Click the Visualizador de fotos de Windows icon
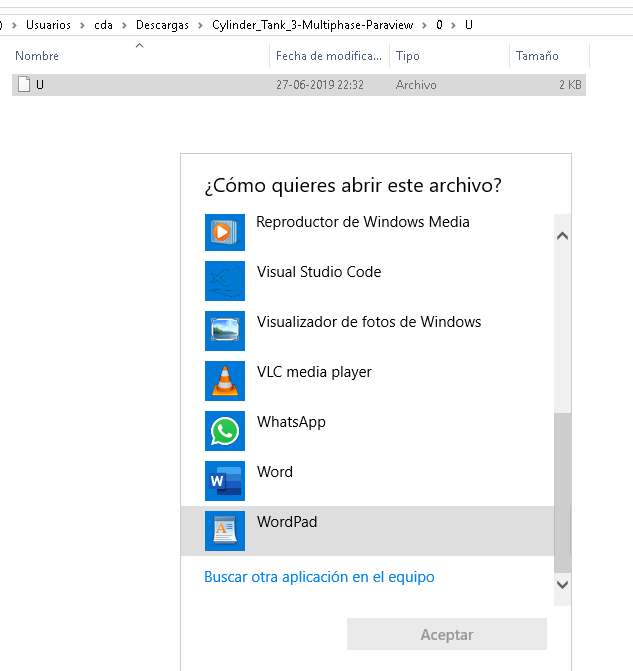The height and width of the screenshot is (671, 633). pos(225,331)
